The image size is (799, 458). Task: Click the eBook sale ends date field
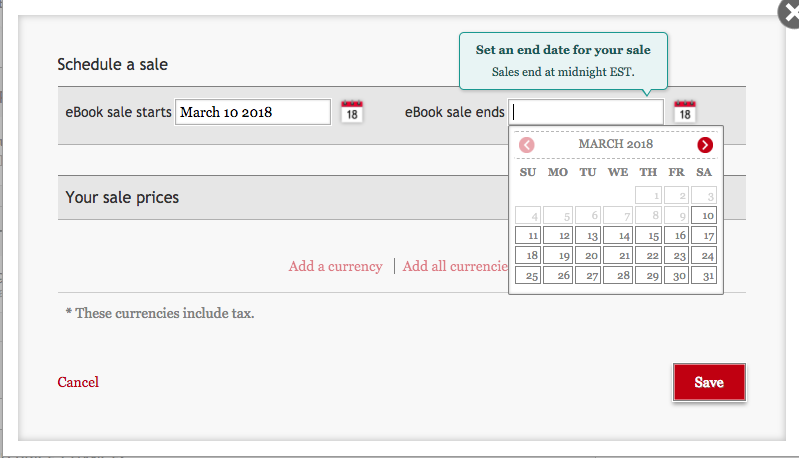(585, 112)
